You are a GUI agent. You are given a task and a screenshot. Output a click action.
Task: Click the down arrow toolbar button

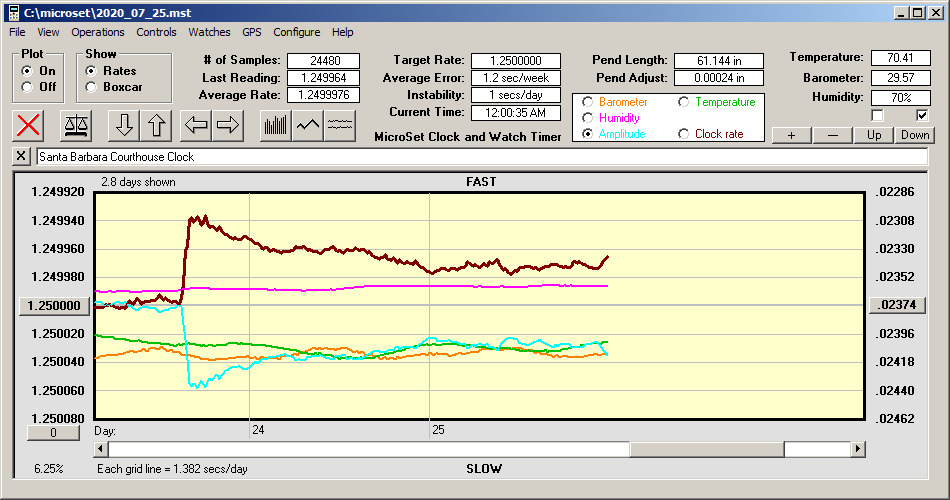coord(124,125)
